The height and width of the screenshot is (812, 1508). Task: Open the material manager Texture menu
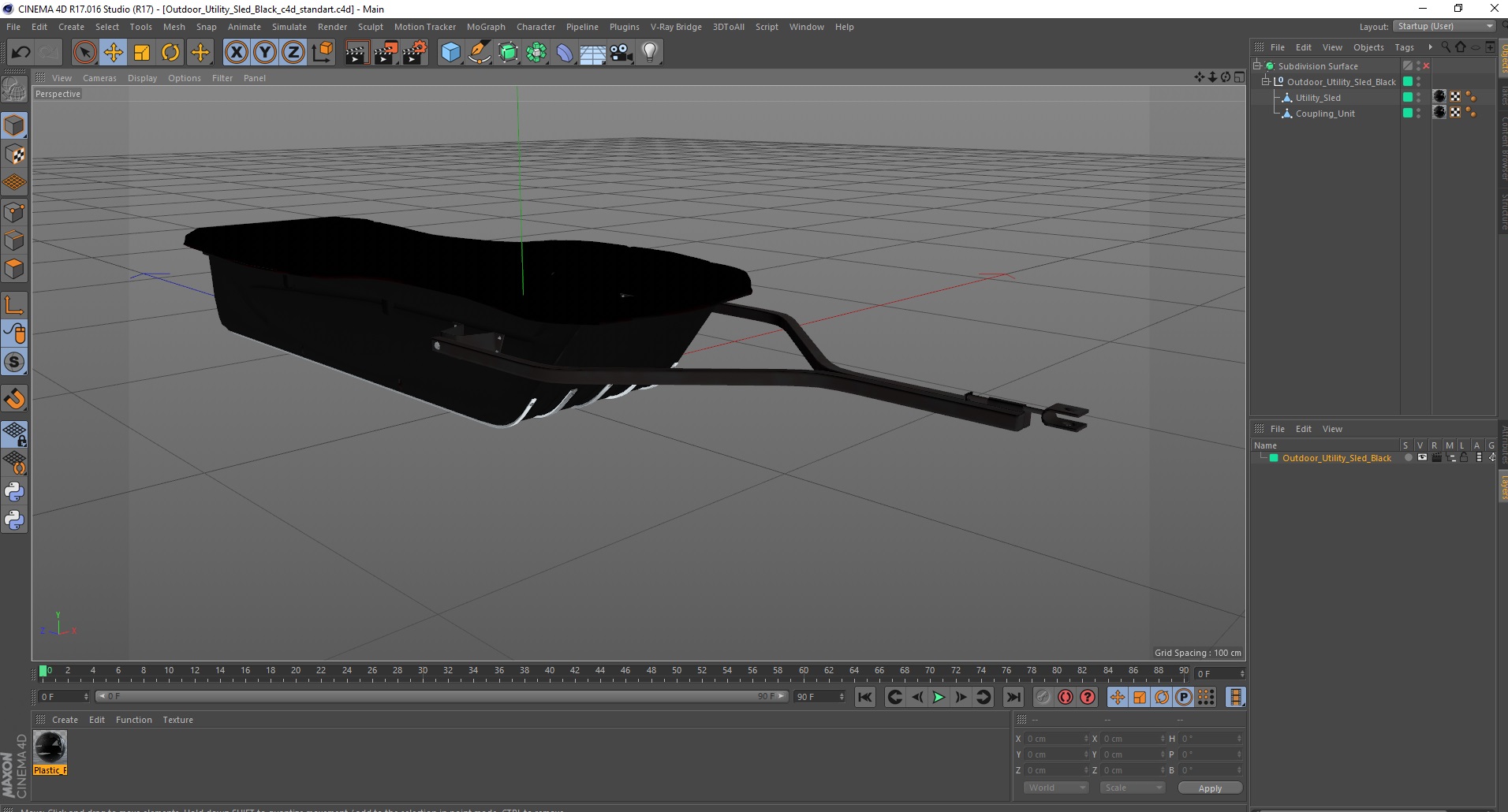177,720
